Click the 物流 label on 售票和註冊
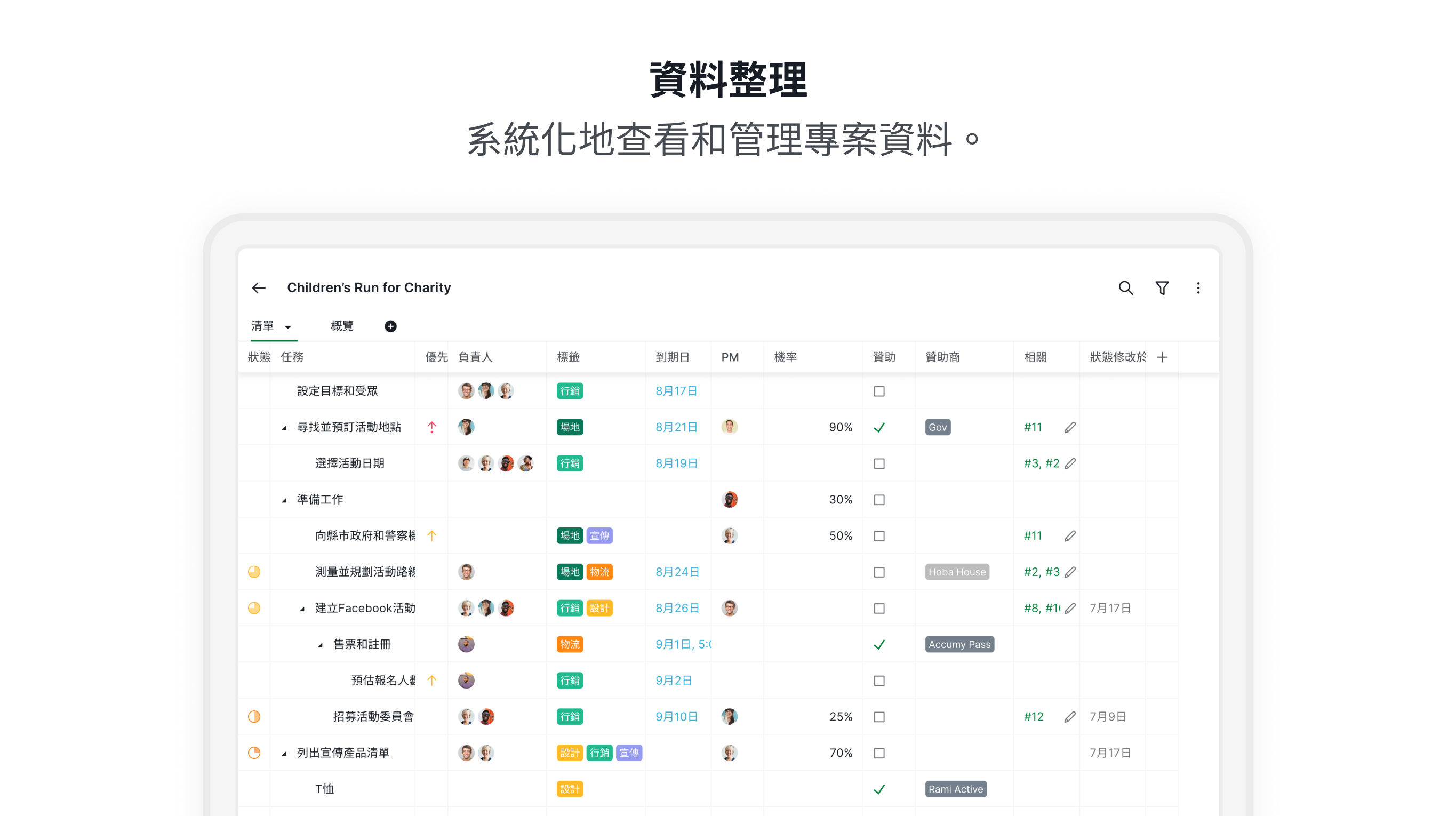 (570, 644)
